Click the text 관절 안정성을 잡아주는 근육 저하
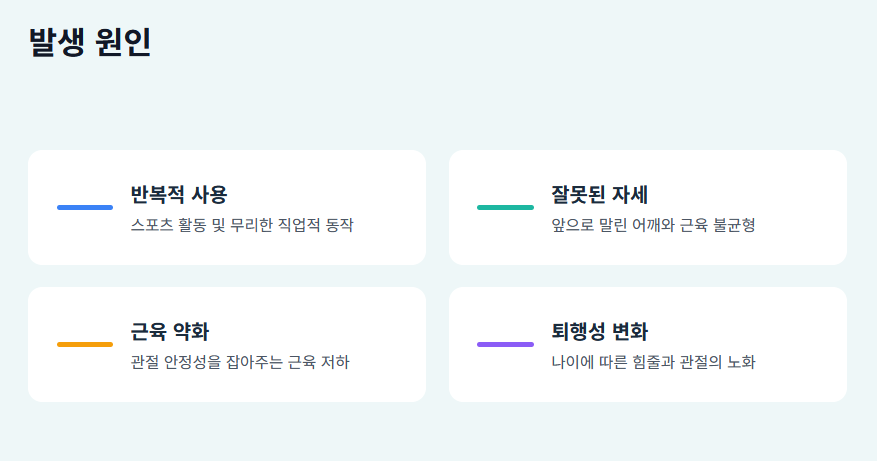 tap(240, 362)
